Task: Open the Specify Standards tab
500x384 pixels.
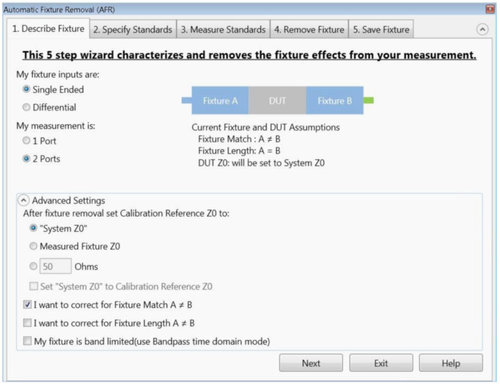Action: coord(133,30)
